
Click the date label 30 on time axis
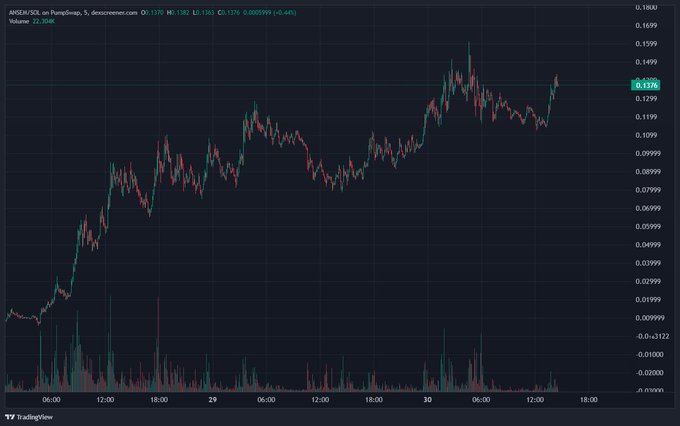pos(428,400)
